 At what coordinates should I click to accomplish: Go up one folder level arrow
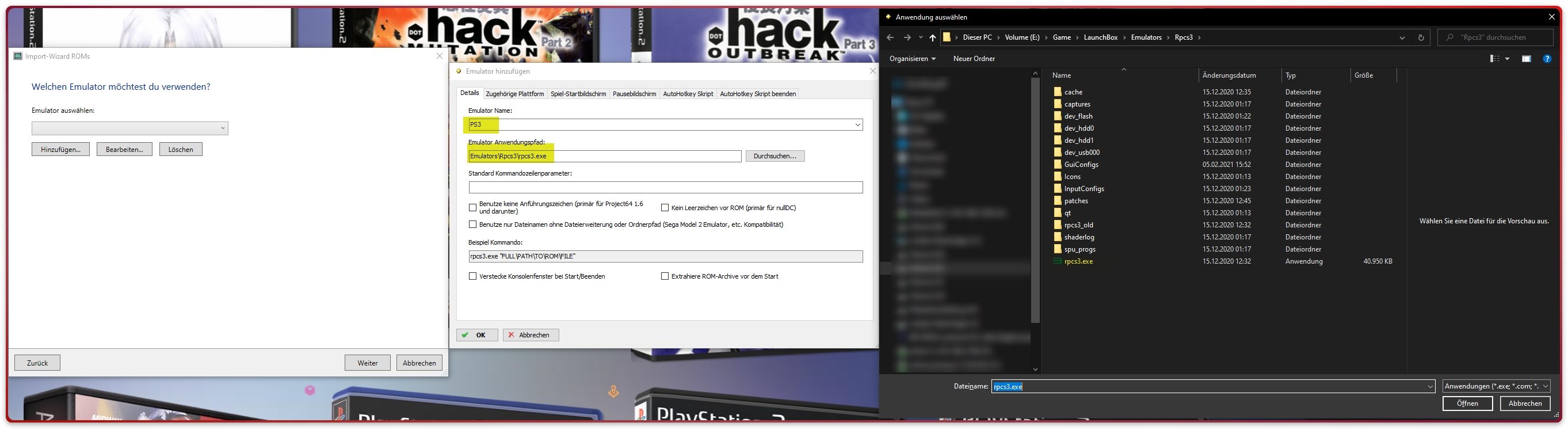933,38
